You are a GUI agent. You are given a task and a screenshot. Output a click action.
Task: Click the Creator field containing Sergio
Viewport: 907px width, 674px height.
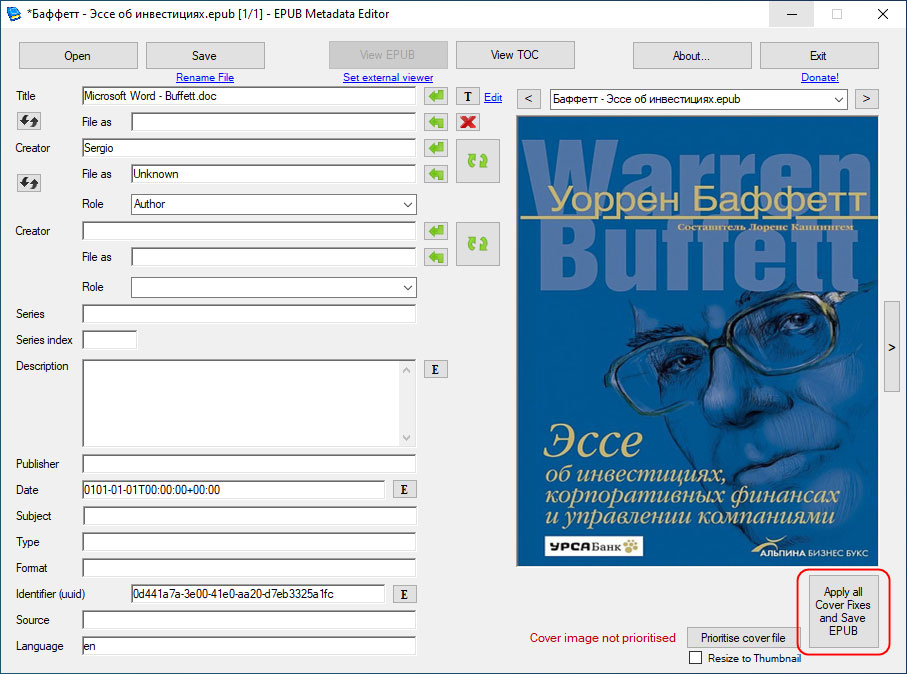click(249, 148)
